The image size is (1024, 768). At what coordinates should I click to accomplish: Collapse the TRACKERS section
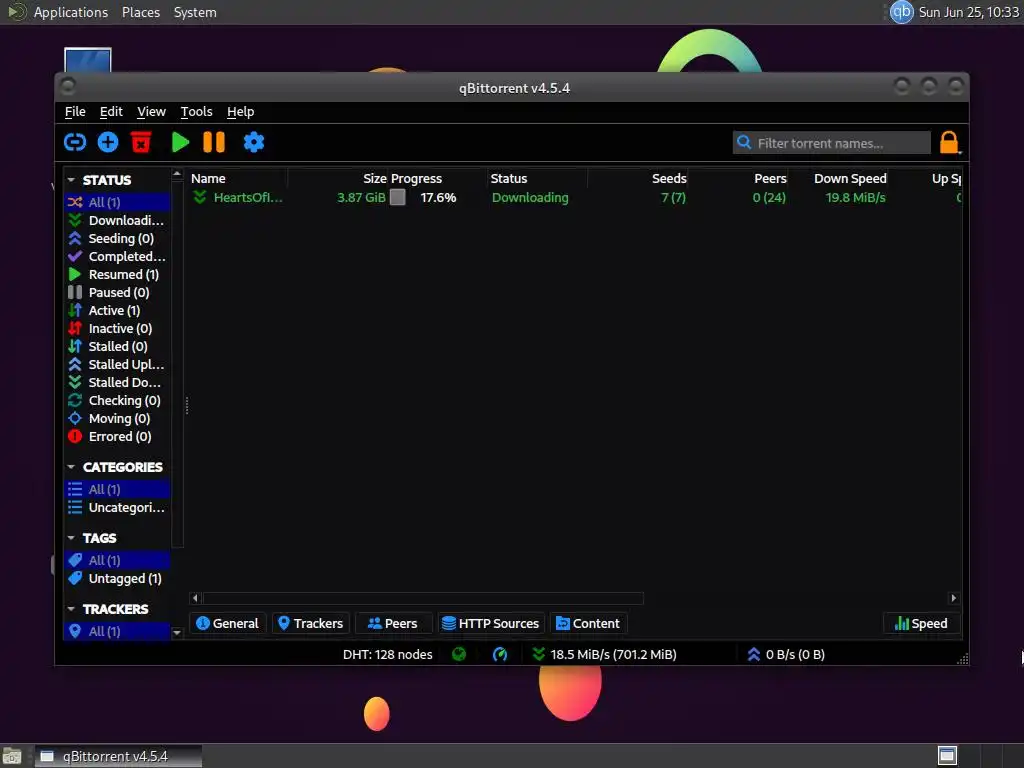click(71, 609)
